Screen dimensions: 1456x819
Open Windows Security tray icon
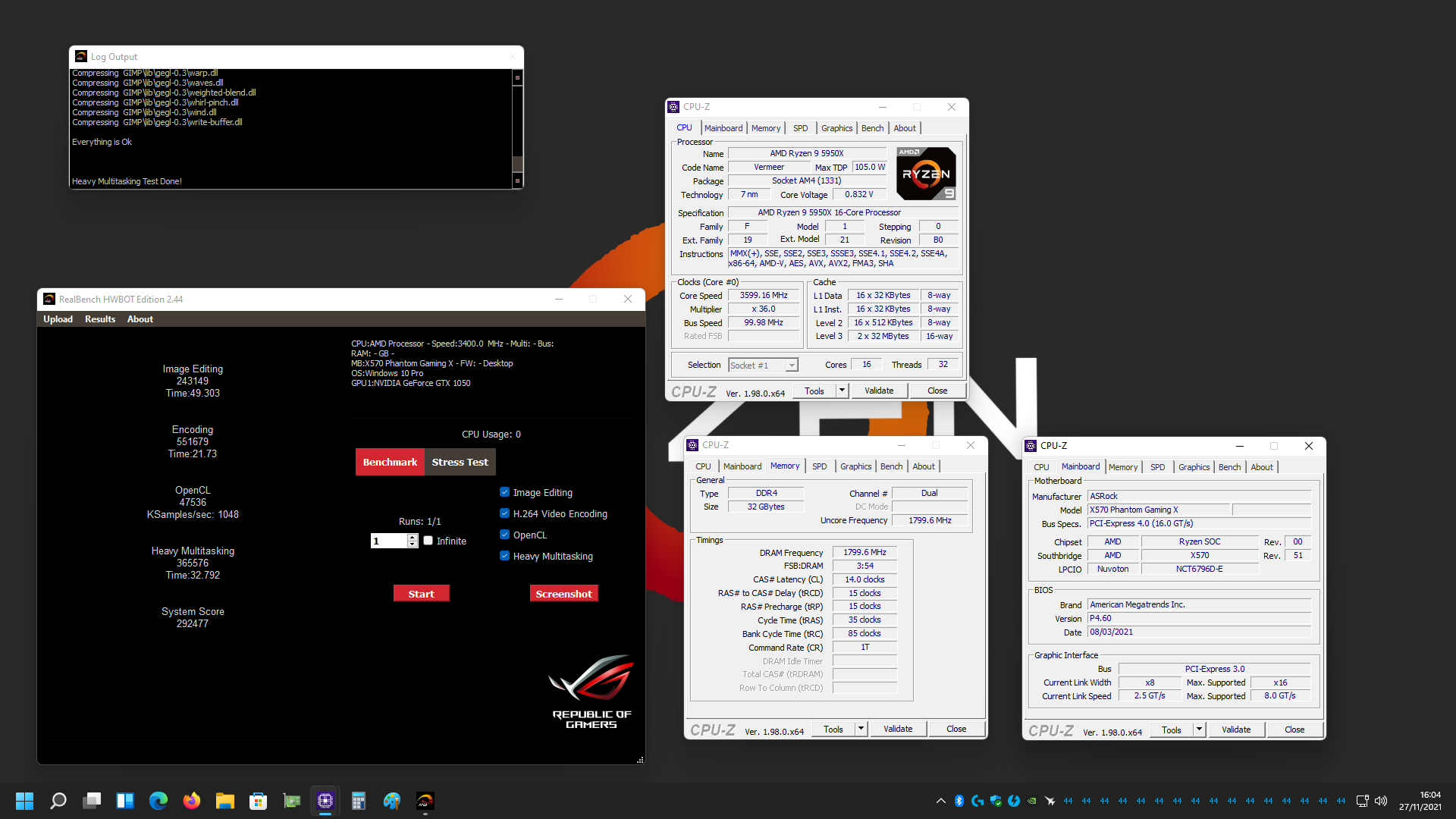[x=996, y=801]
